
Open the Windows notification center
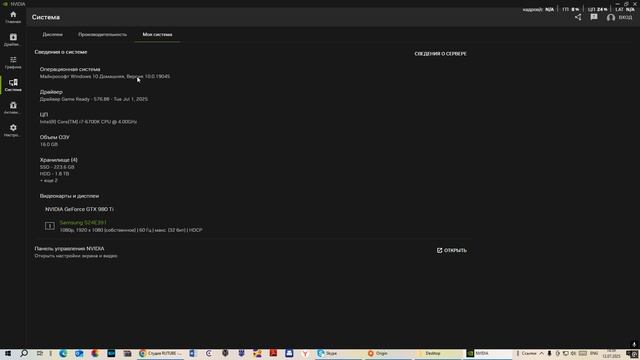(631, 353)
